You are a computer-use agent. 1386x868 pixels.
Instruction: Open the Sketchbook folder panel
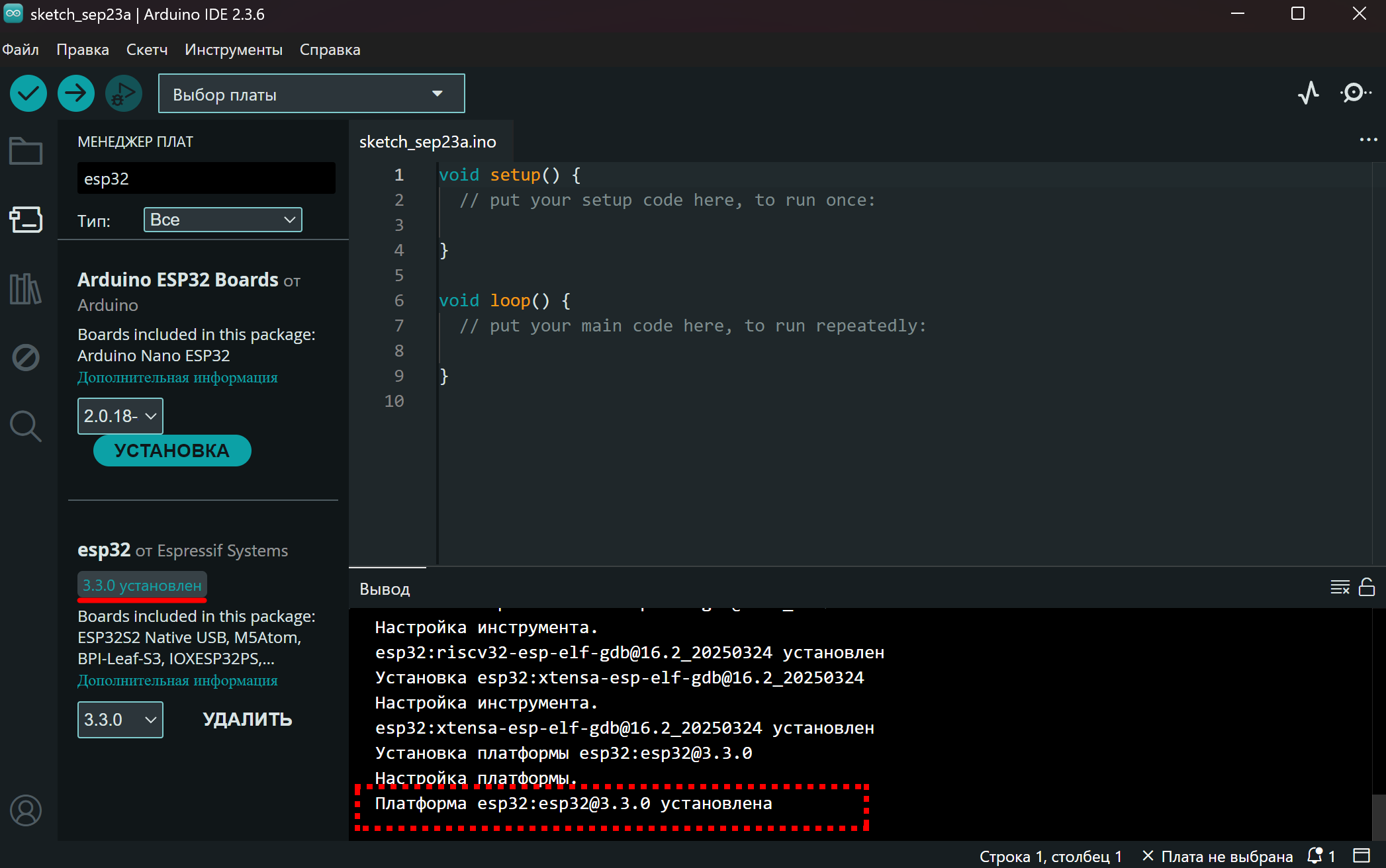tap(26, 152)
